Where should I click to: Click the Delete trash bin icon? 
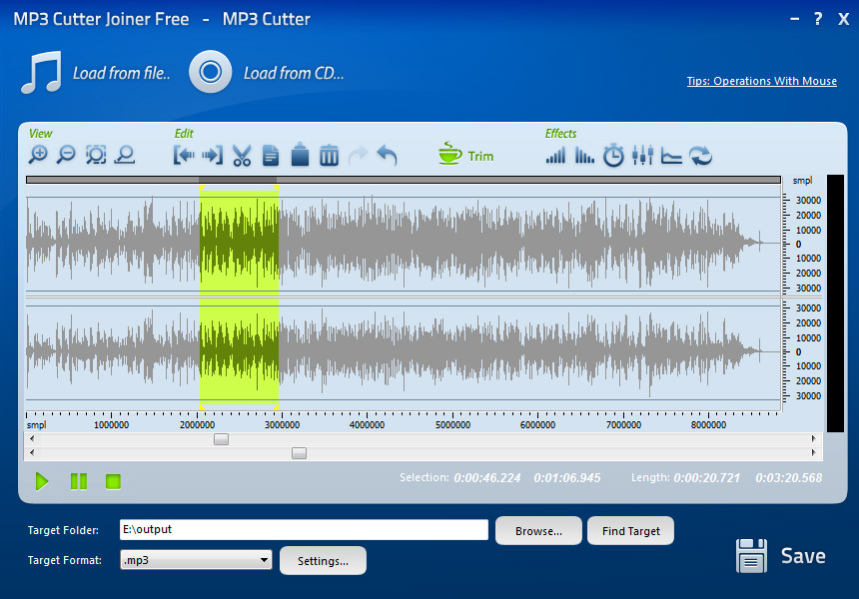pyautogui.click(x=329, y=156)
